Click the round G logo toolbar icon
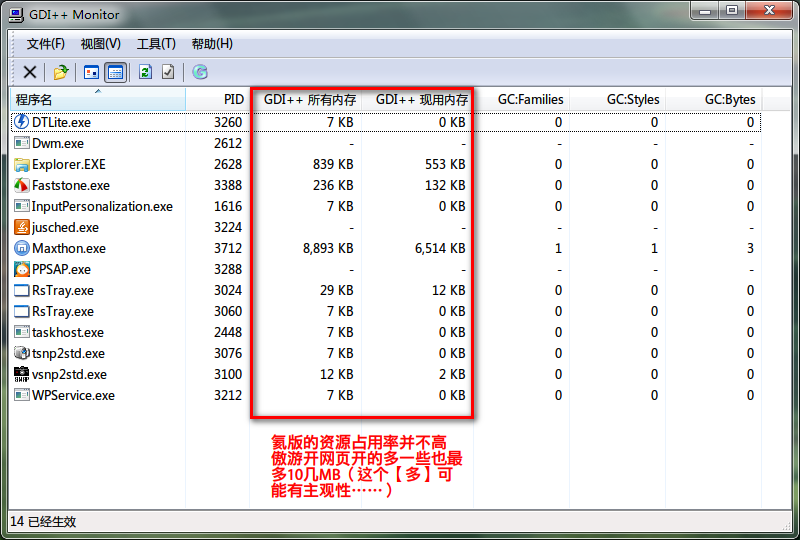The image size is (800, 540). point(199,72)
